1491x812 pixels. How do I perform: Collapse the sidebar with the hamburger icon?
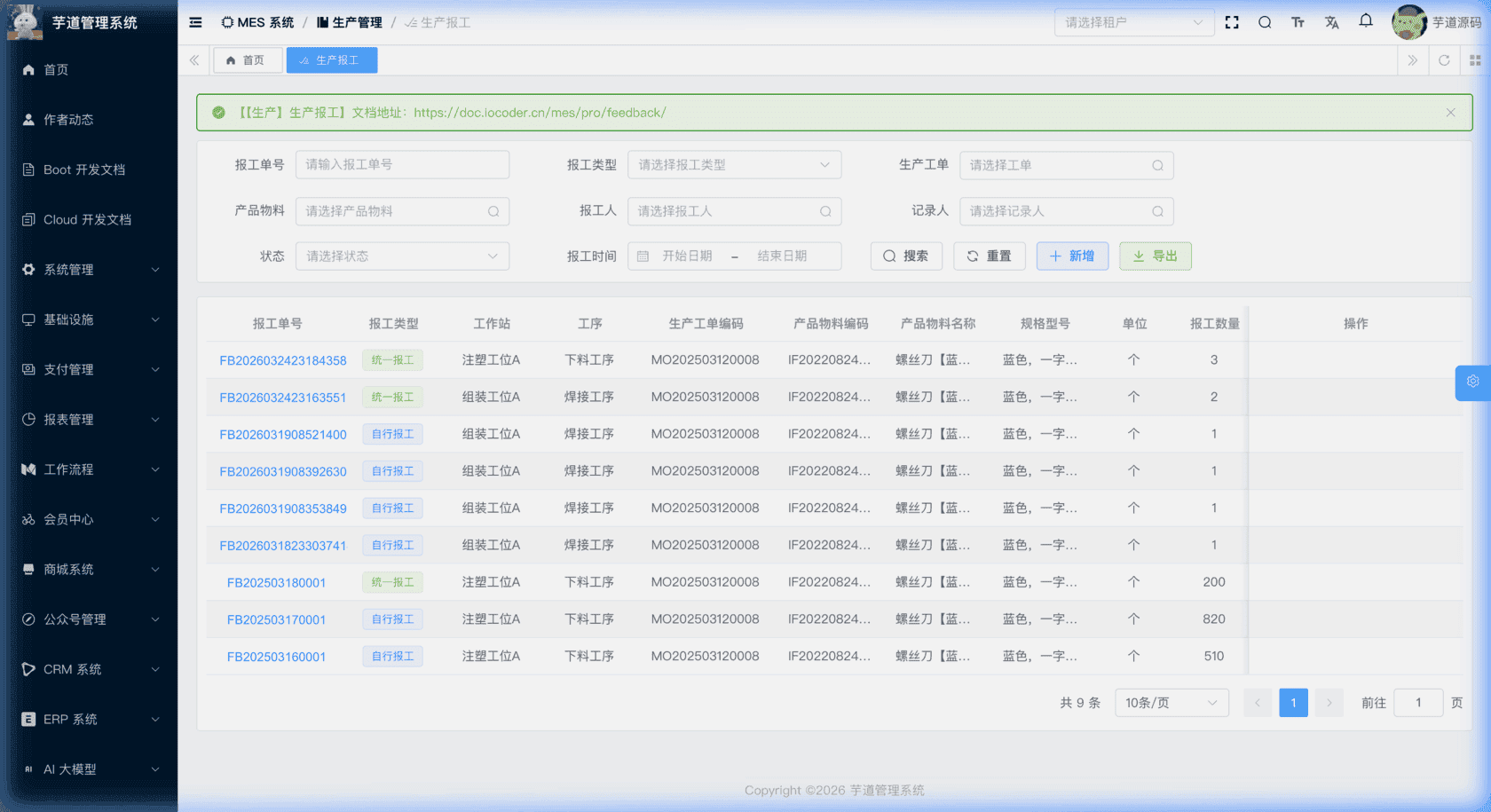pos(195,22)
